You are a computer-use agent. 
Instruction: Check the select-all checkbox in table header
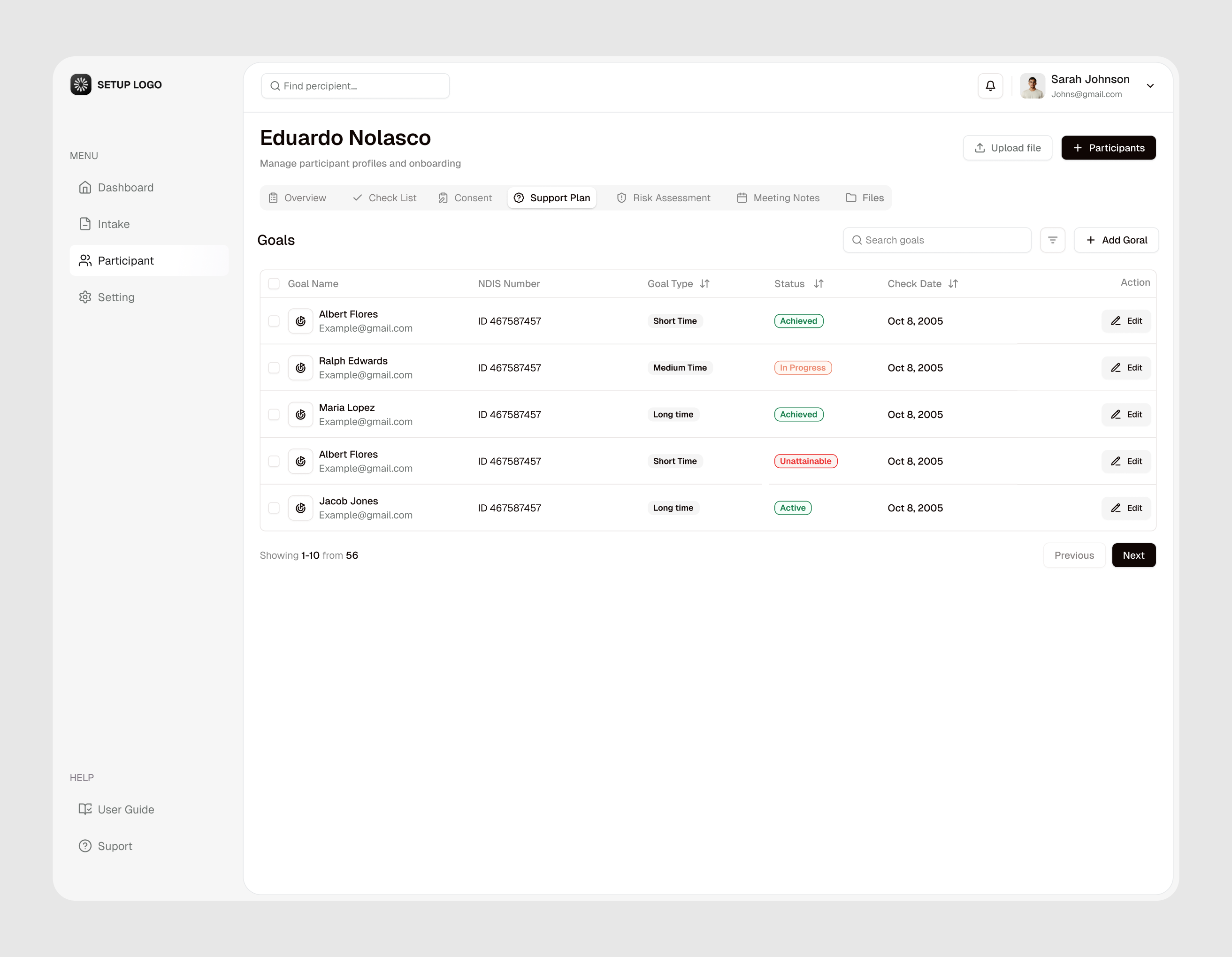274,284
